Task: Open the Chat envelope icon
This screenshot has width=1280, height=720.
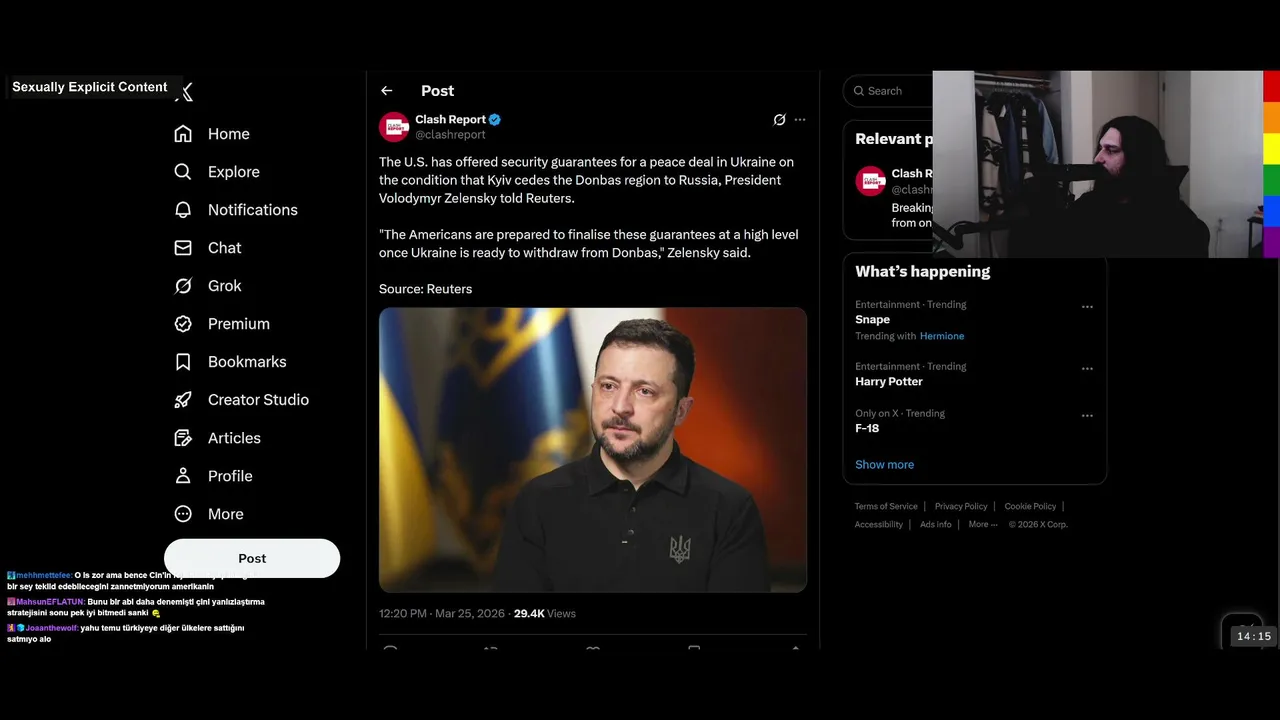Action: tap(183, 248)
